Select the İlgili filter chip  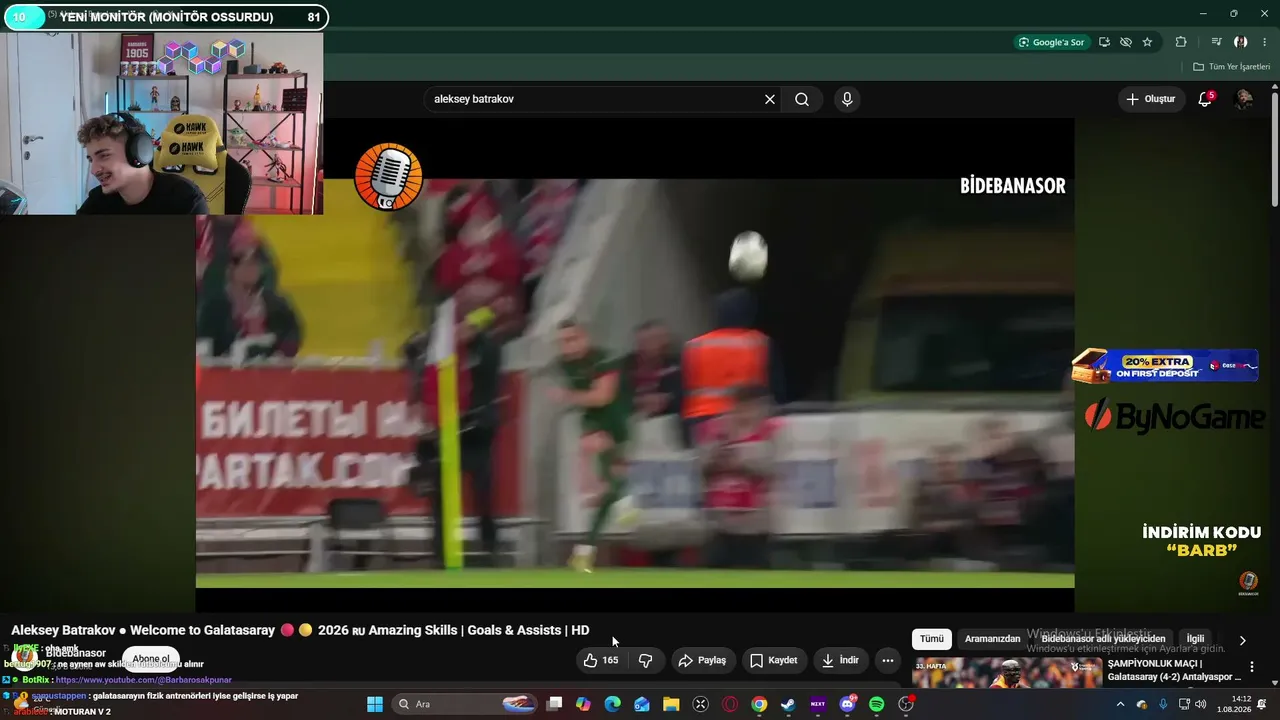pyautogui.click(x=1196, y=639)
